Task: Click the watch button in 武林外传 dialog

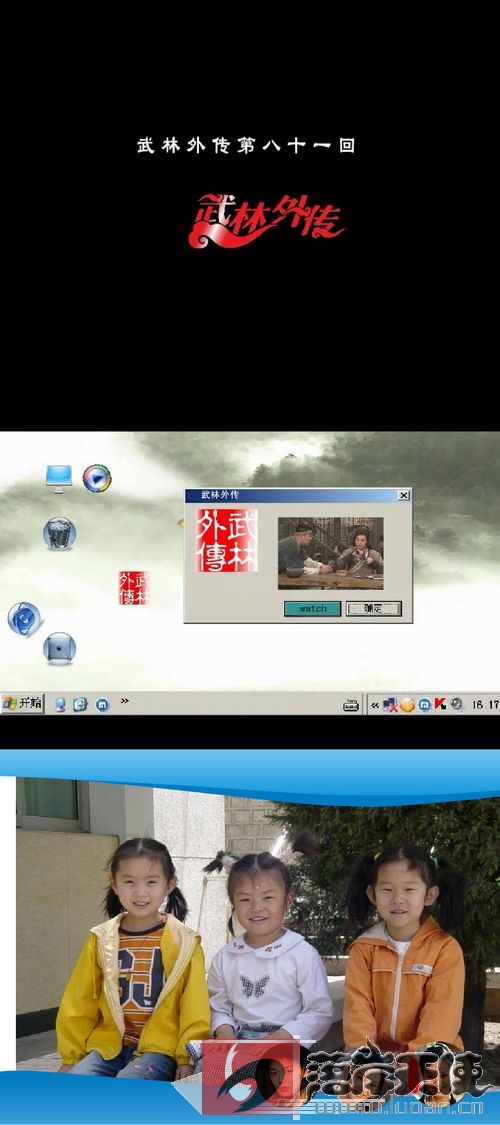Action: 313,608
